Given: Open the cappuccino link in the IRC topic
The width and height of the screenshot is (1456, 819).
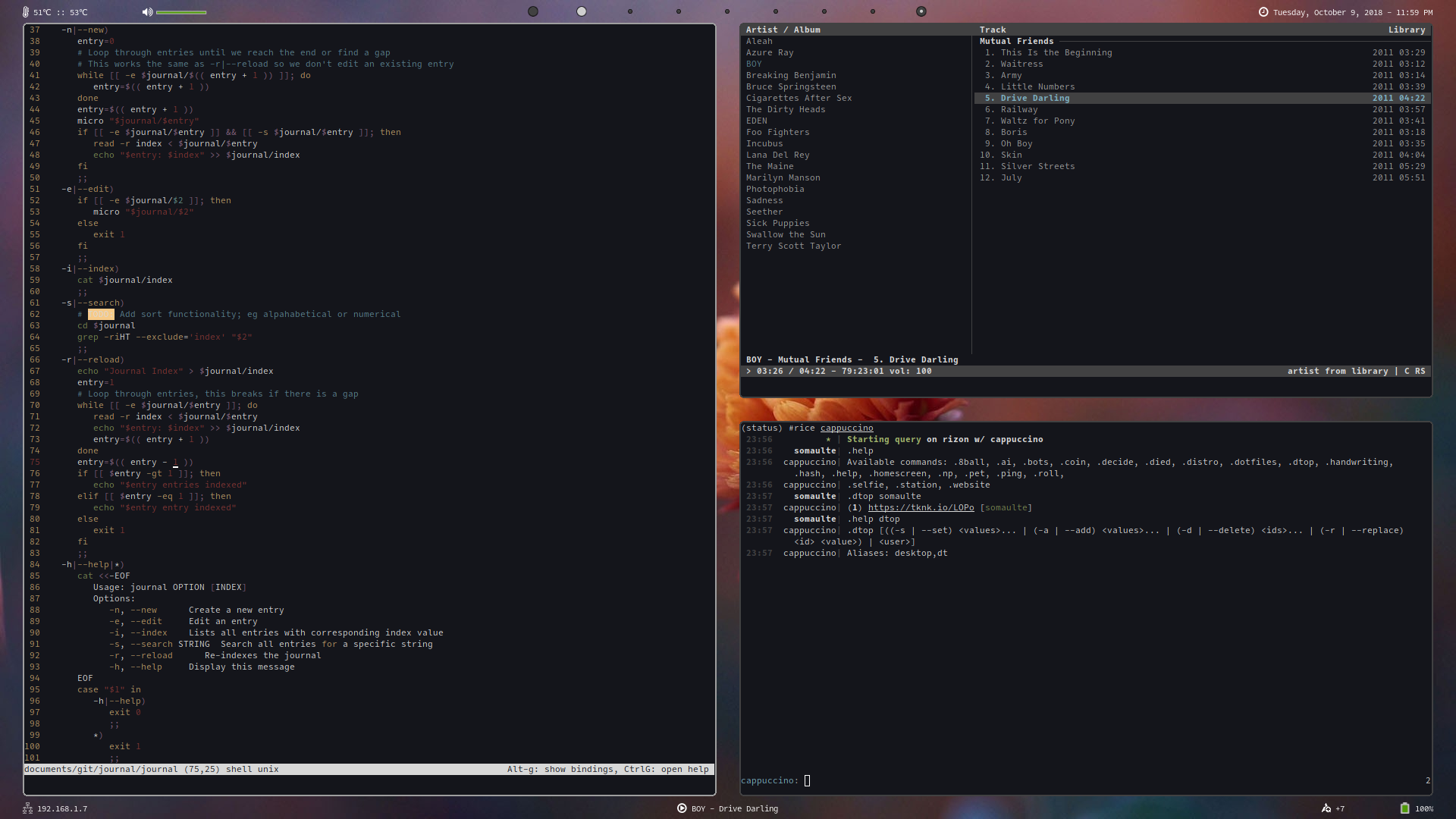Looking at the screenshot, I should (x=846, y=428).
